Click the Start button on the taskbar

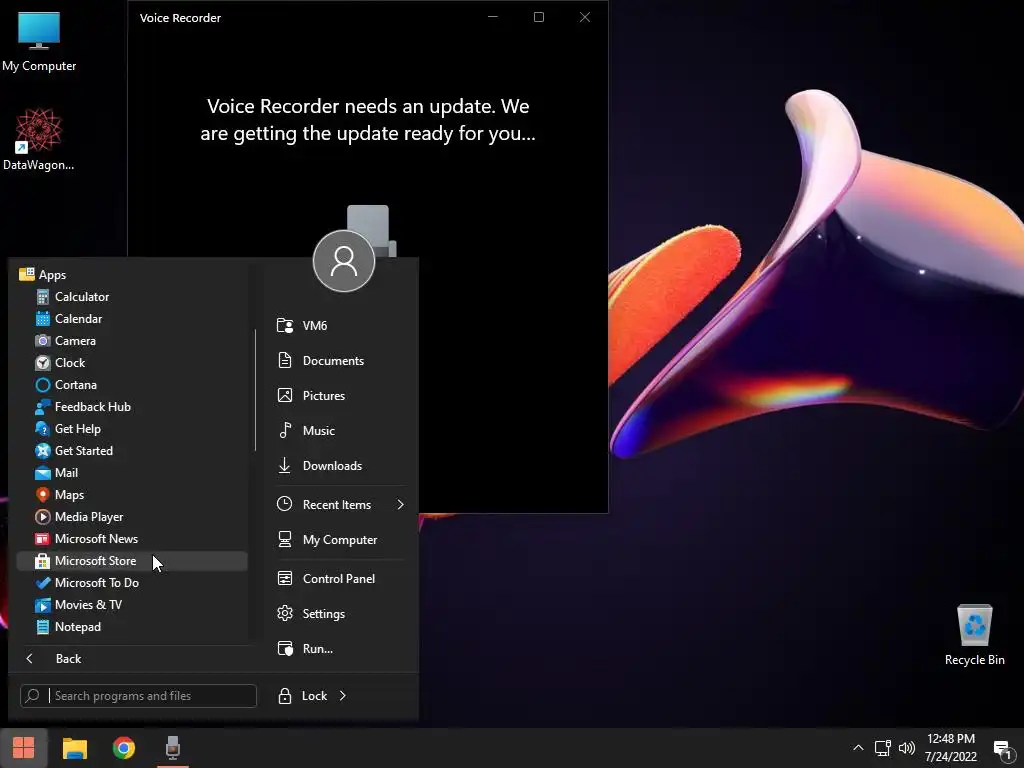click(x=24, y=748)
